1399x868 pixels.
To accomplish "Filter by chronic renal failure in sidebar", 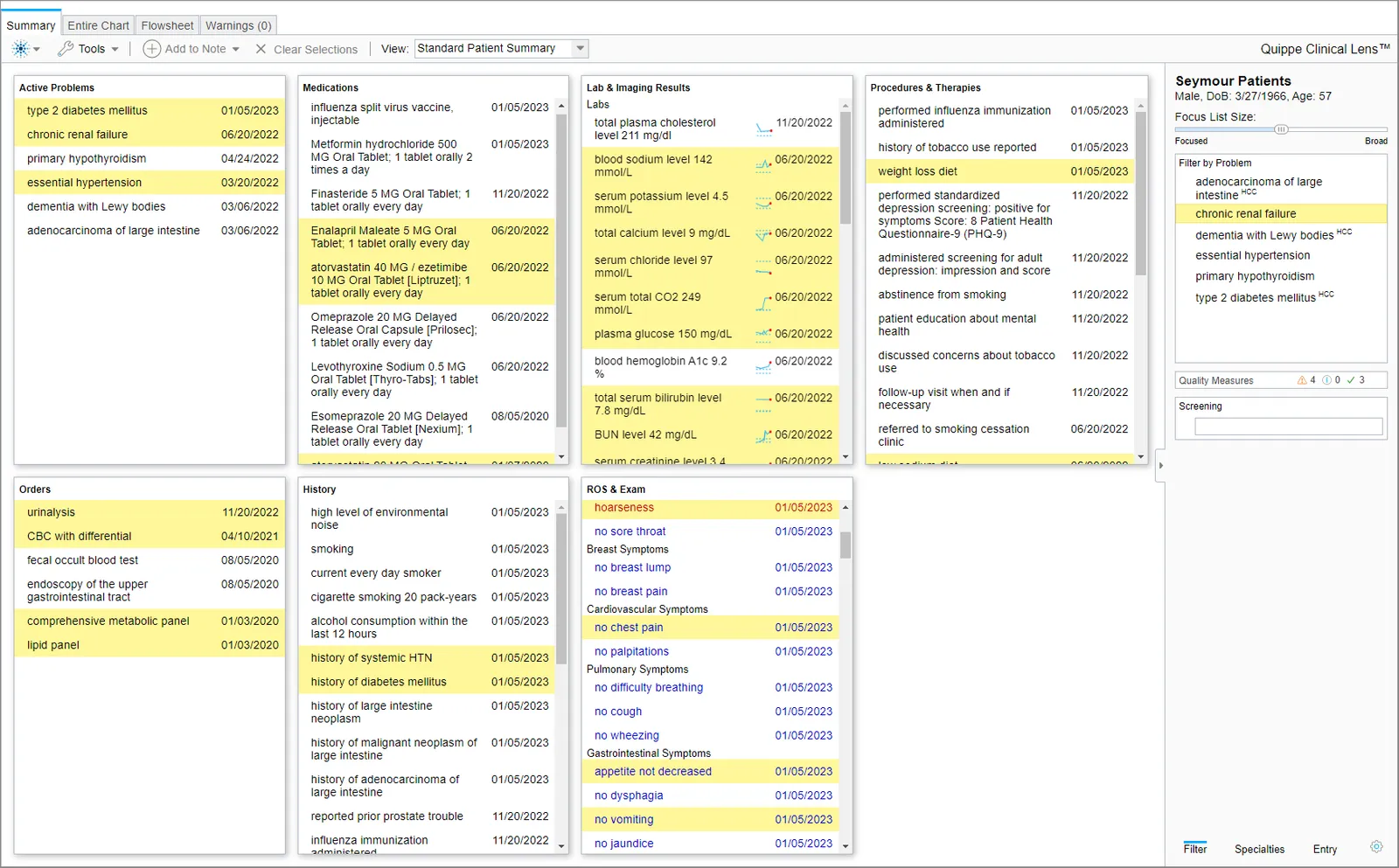I will (1281, 214).
